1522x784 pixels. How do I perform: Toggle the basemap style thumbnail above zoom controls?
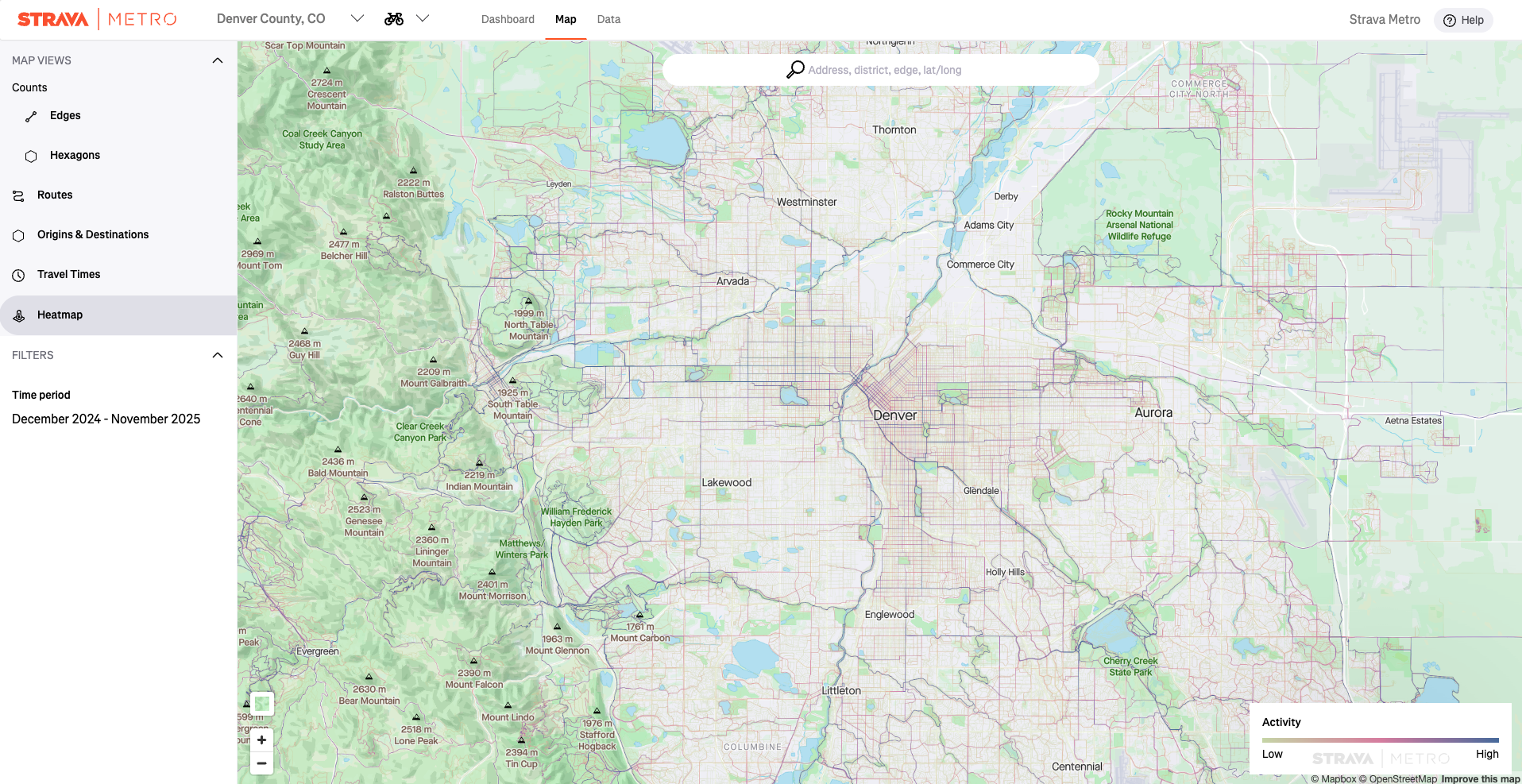[x=261, y=703]
